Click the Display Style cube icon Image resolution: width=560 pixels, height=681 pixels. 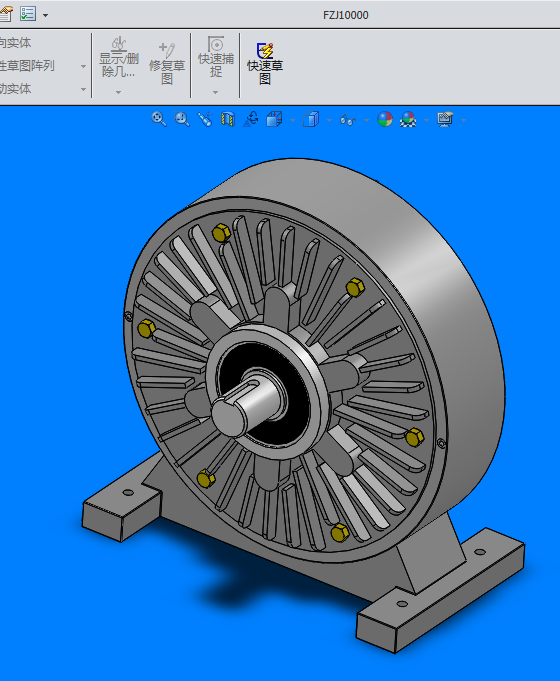coord(311,119)
